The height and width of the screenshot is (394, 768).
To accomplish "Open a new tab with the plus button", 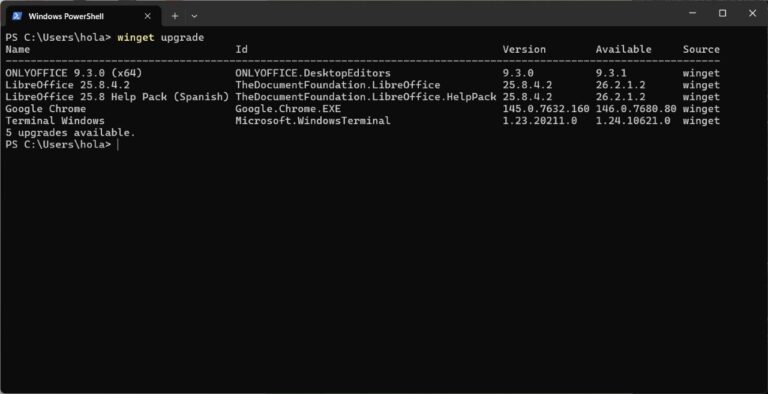I will coord(175,16).
